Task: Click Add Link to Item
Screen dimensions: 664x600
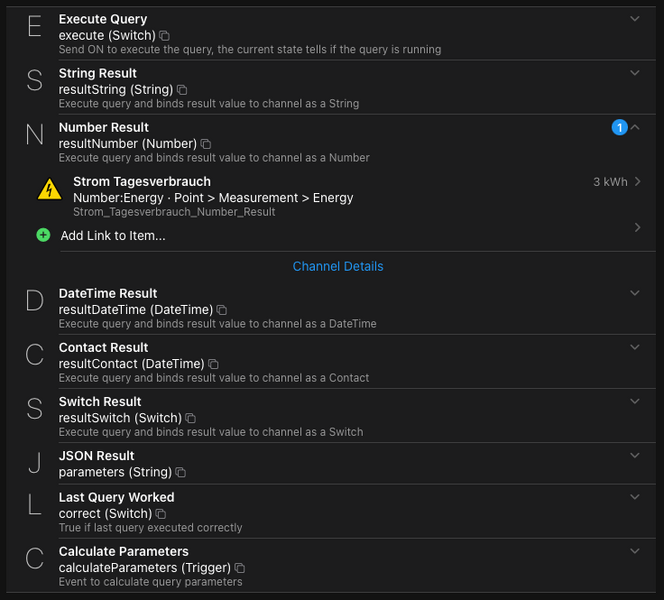Action: pyautogui.click(x=113, y=236)
